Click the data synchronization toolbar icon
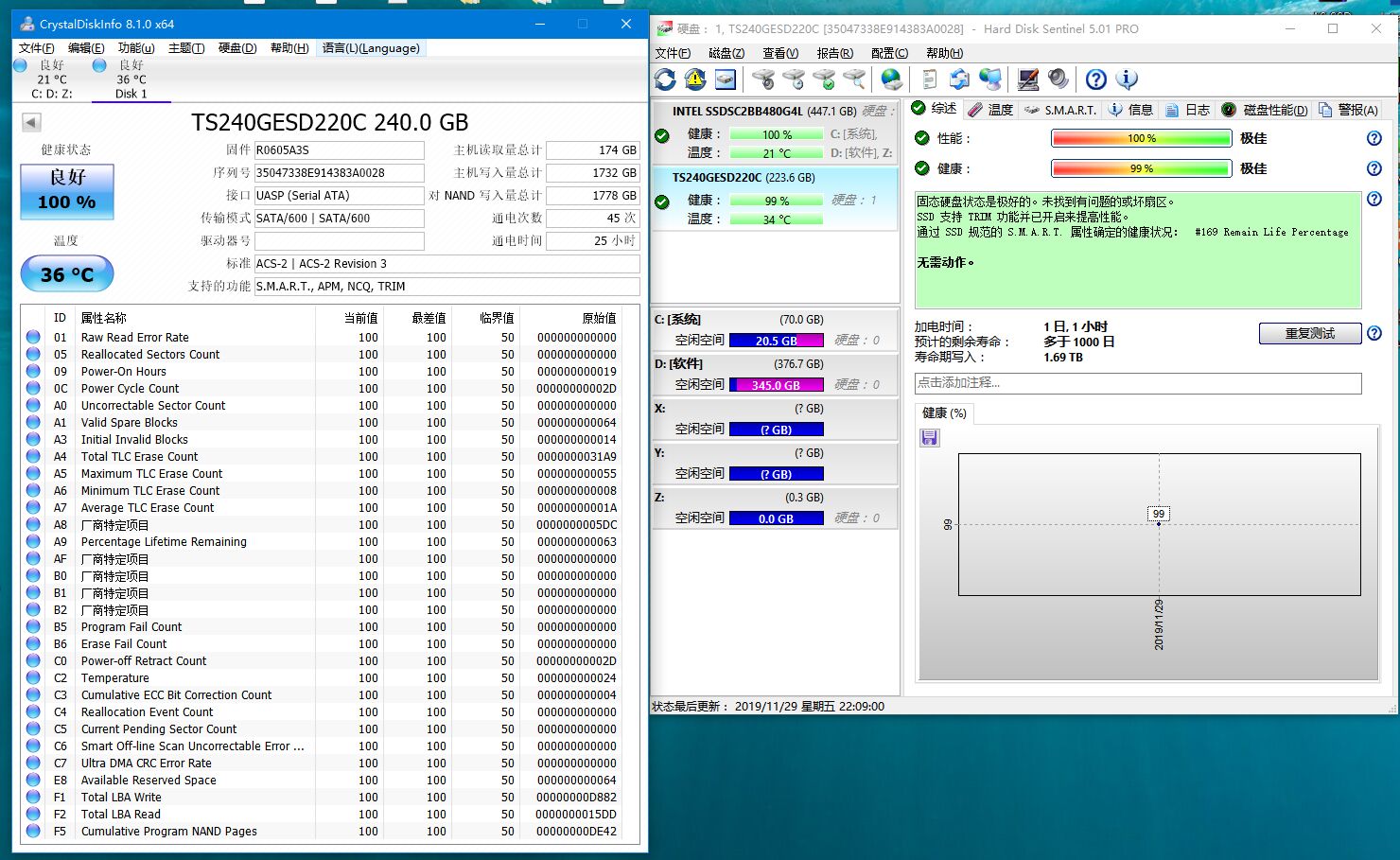This screenshot has height=860, width=1400. [x=959, y=79]
